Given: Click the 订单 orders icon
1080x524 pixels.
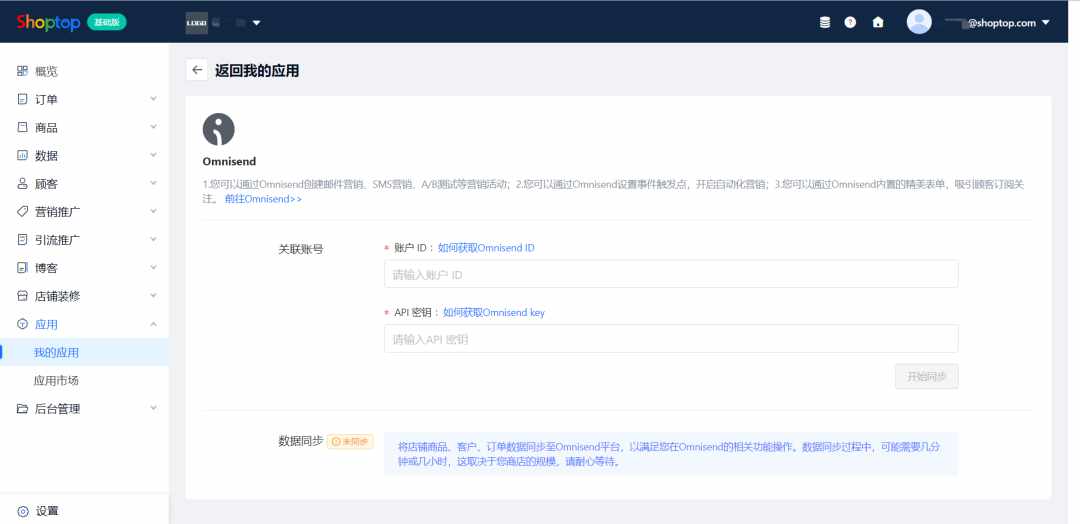Looking at the screenshot, I should 23,99.
